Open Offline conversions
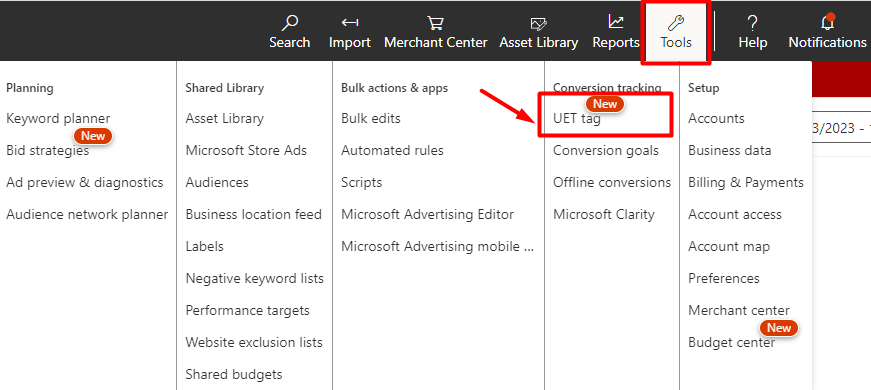Viewport: 871px width, 390px height. tap(612, 182)
